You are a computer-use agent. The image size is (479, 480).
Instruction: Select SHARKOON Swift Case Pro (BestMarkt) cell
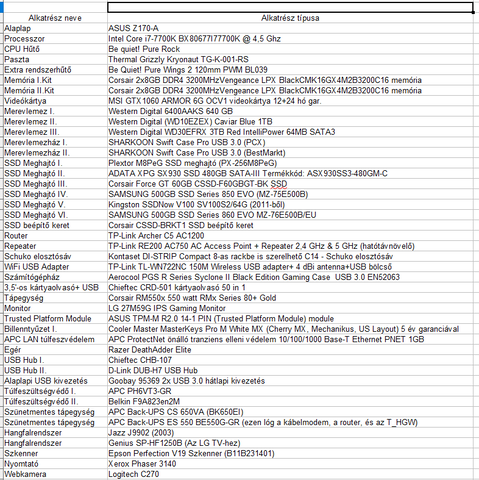click(x=290, y=153)
